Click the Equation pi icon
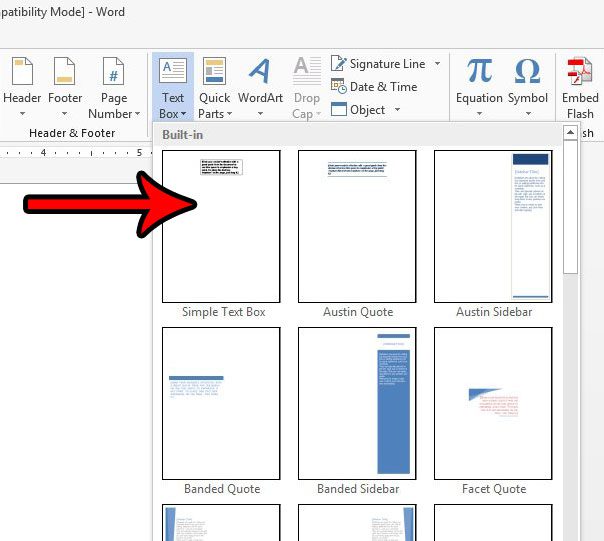The width and height of the screenshot is (604, 541). pos(479,71)
